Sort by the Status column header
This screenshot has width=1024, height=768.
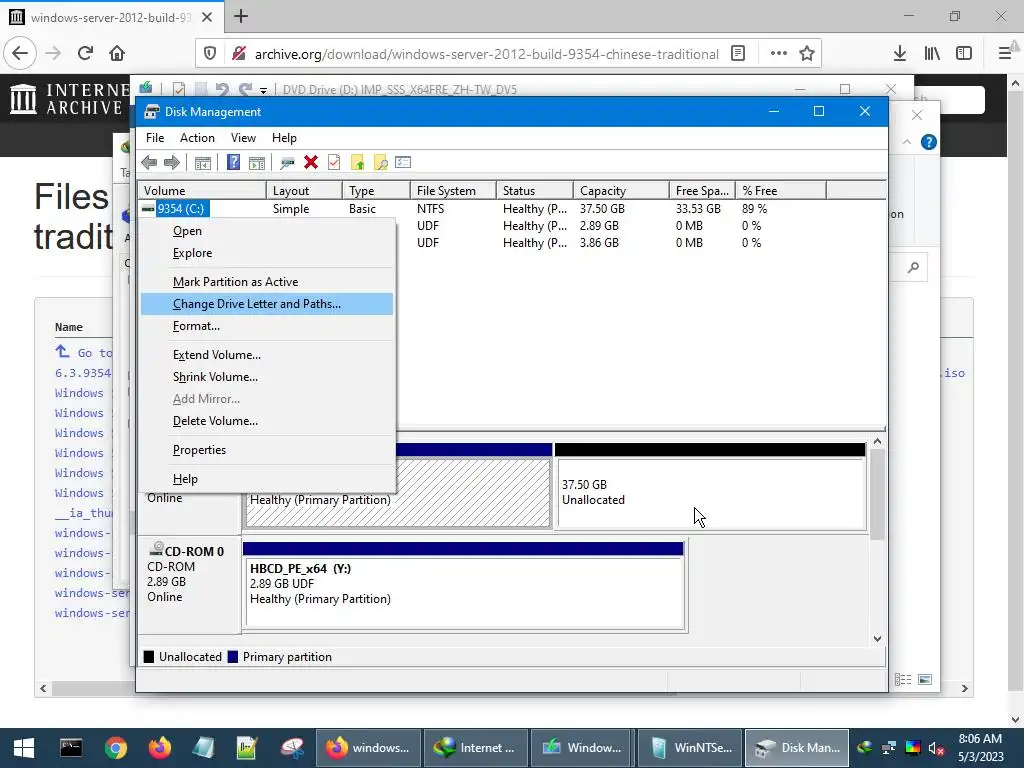535,191
